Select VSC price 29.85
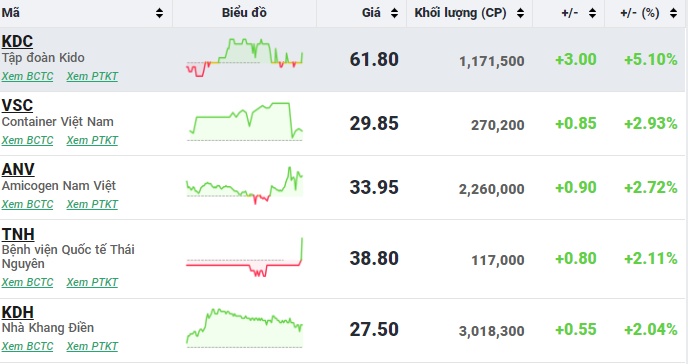 click(374, 124)
